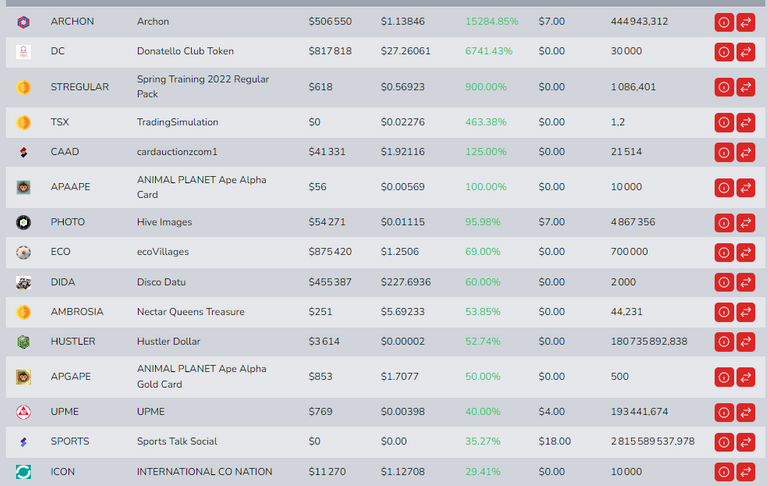This screenshot has width=768, height=486.
Task: Click the APGAPE ape thumbnail
Action: pos(24,377)
